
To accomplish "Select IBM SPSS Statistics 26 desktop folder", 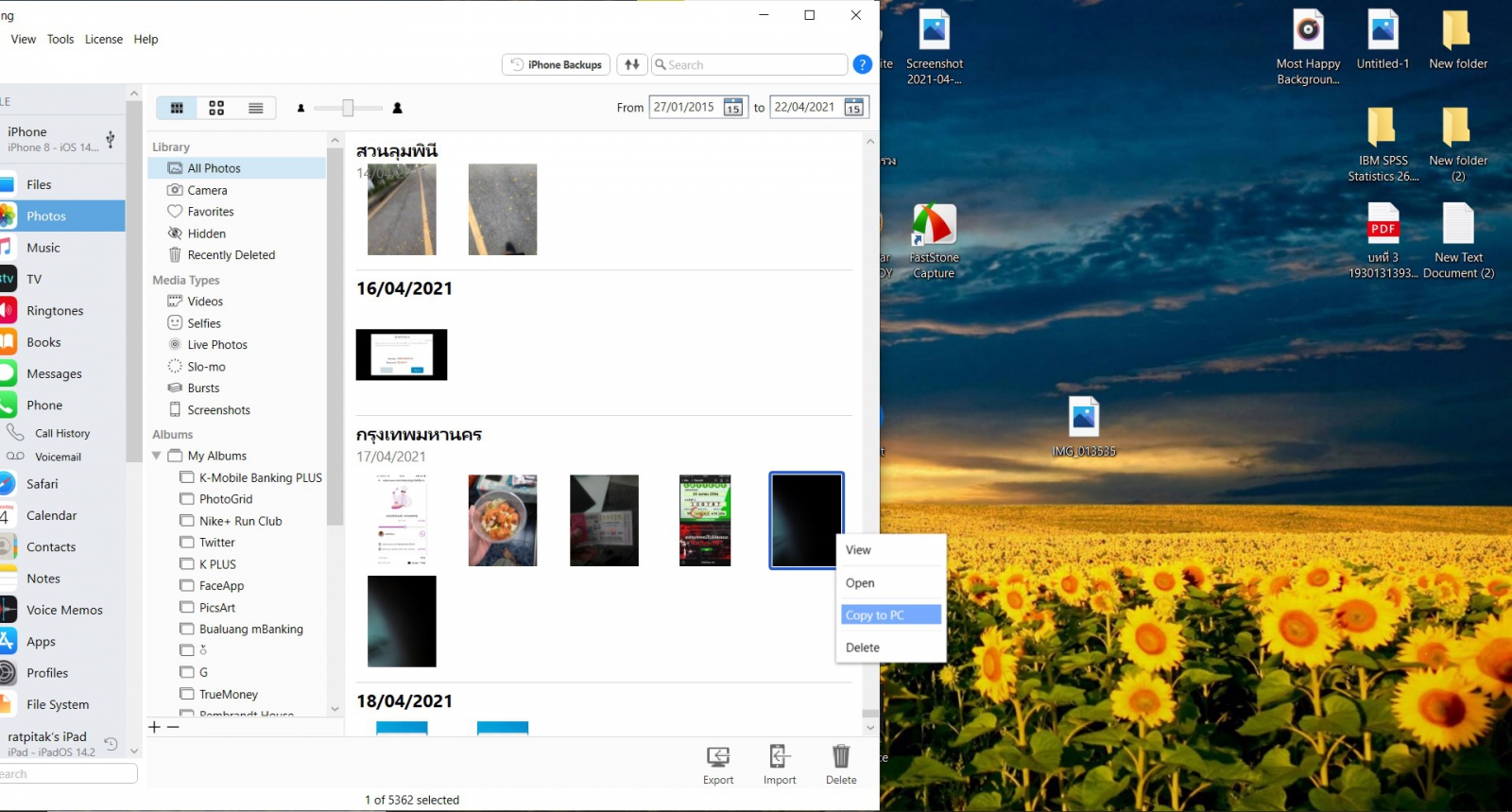I will point(1383,145).
